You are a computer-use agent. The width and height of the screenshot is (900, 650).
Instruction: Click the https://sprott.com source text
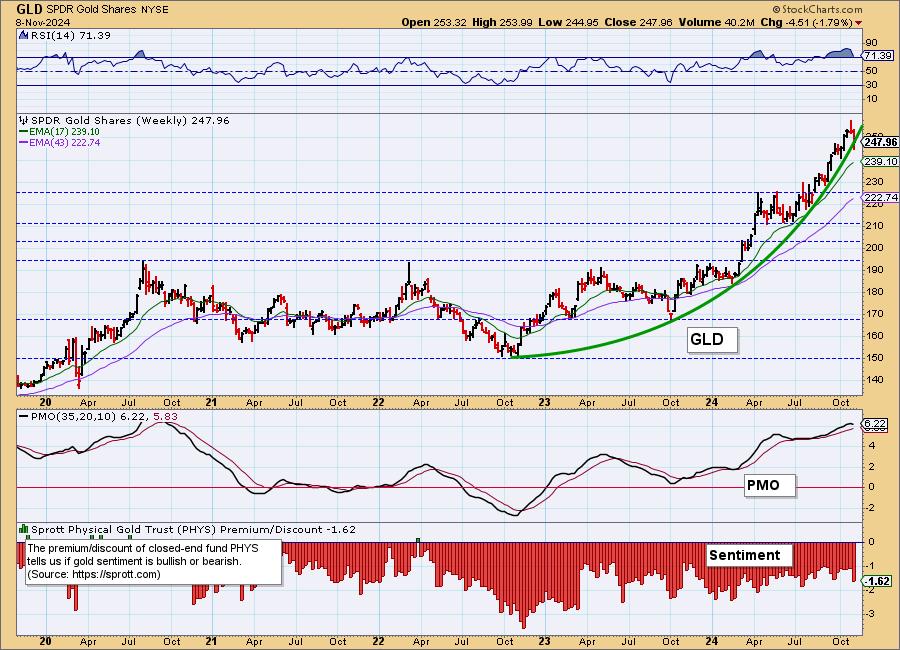(x=114, y=574)
